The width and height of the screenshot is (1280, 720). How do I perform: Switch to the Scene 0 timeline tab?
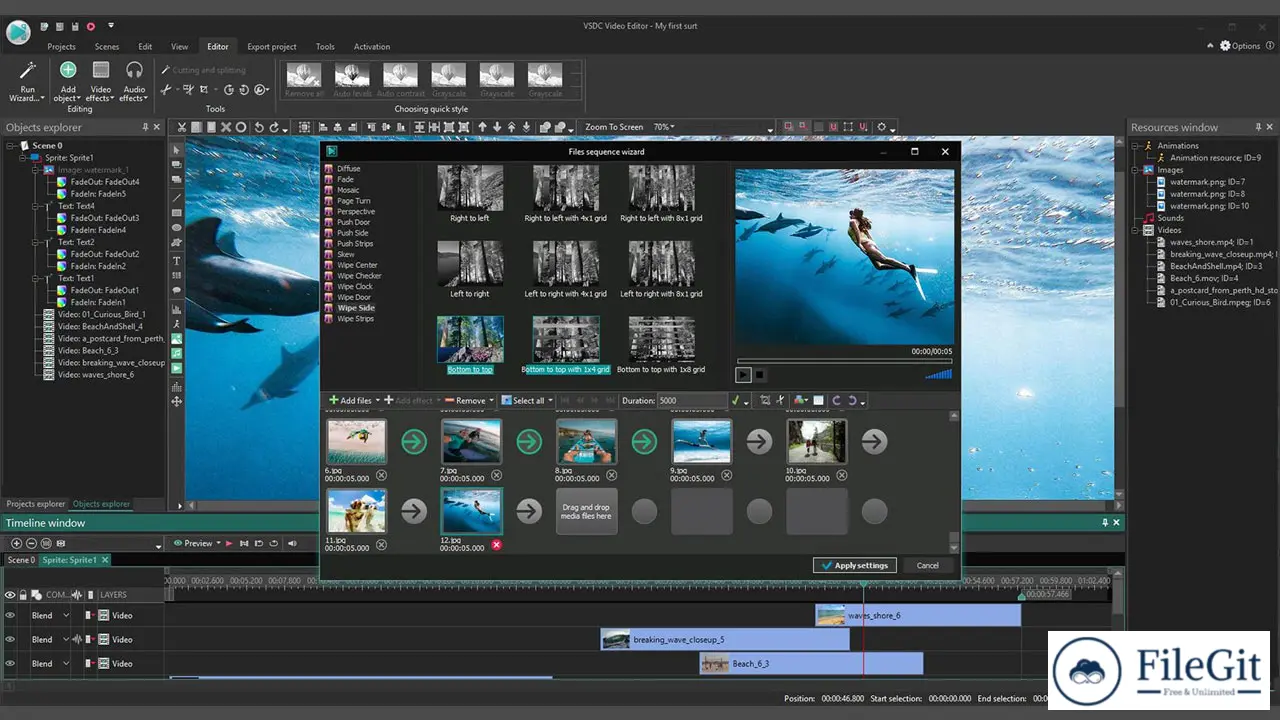click(20, 560)
